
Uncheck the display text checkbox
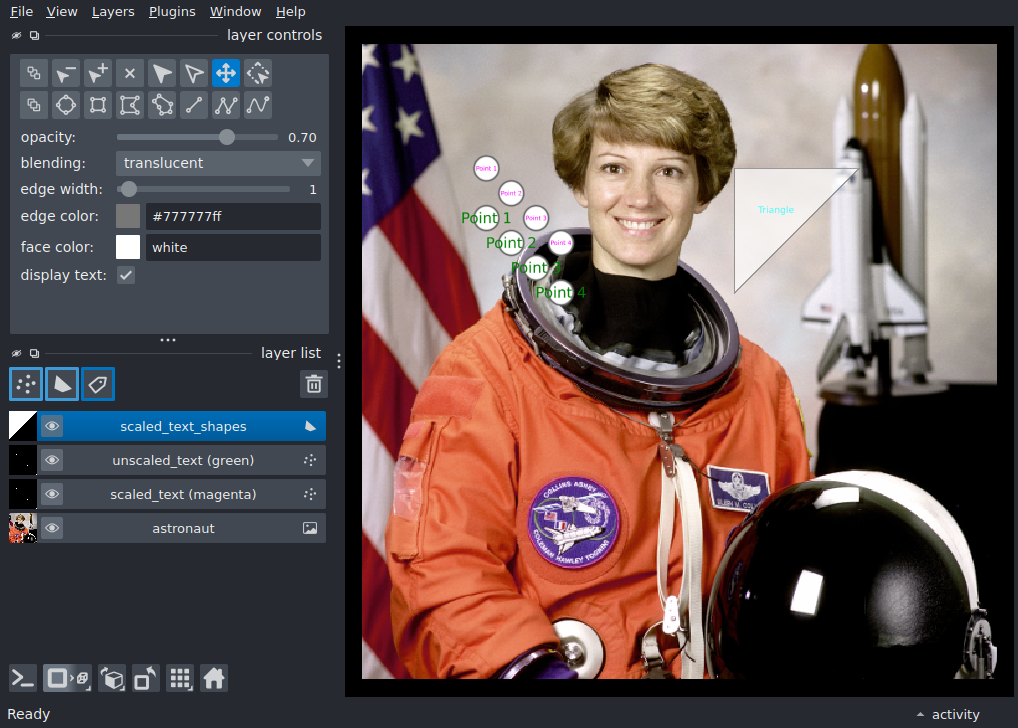(126, 275)
